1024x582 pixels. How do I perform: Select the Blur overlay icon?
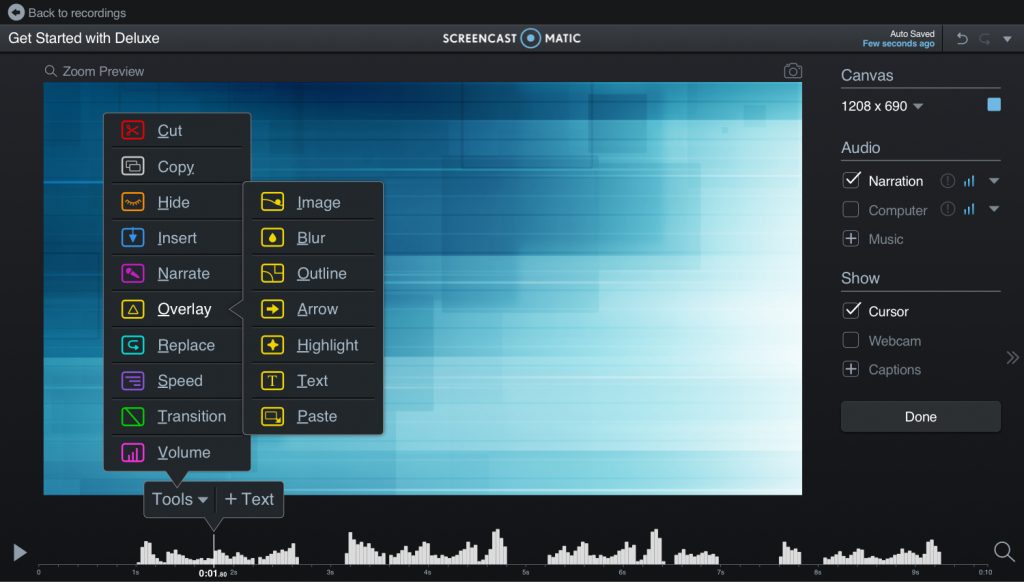pos(272,238)
